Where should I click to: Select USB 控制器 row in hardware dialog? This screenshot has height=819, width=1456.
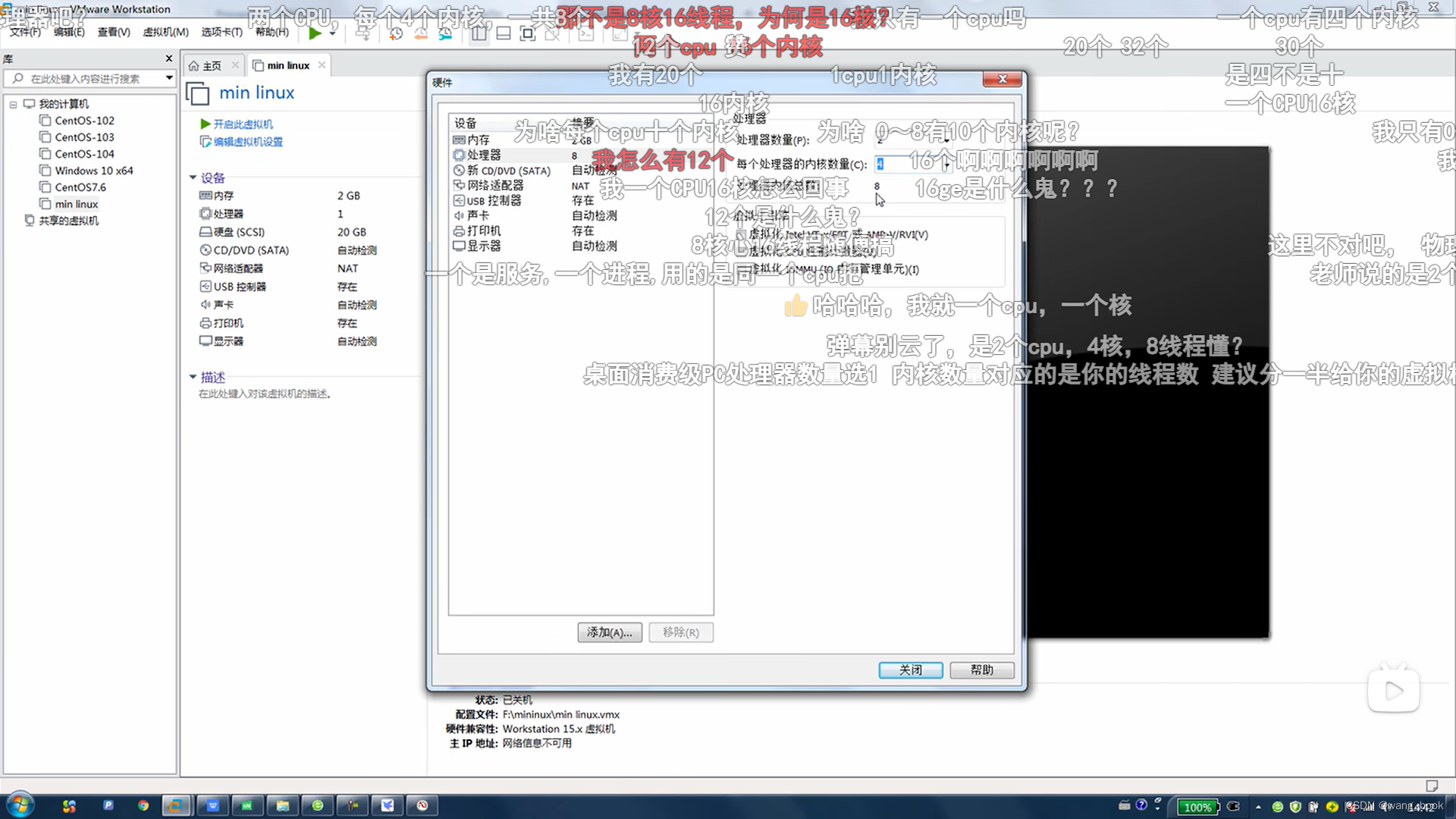tap(581, 200)
